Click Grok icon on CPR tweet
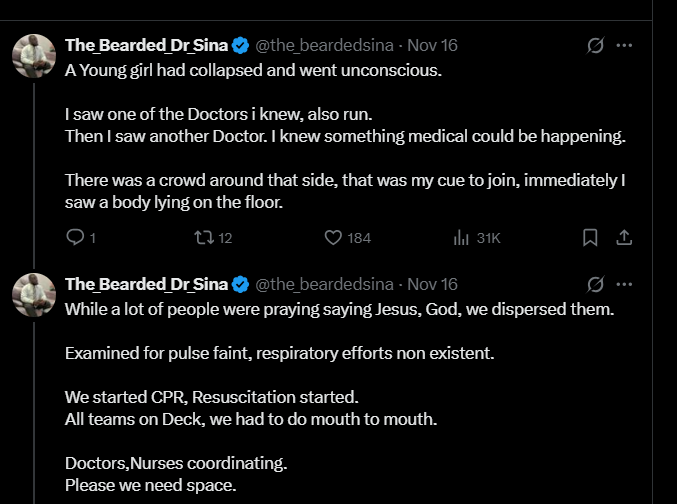The width and height of the screenshot is (677, 504). (595, 284)
